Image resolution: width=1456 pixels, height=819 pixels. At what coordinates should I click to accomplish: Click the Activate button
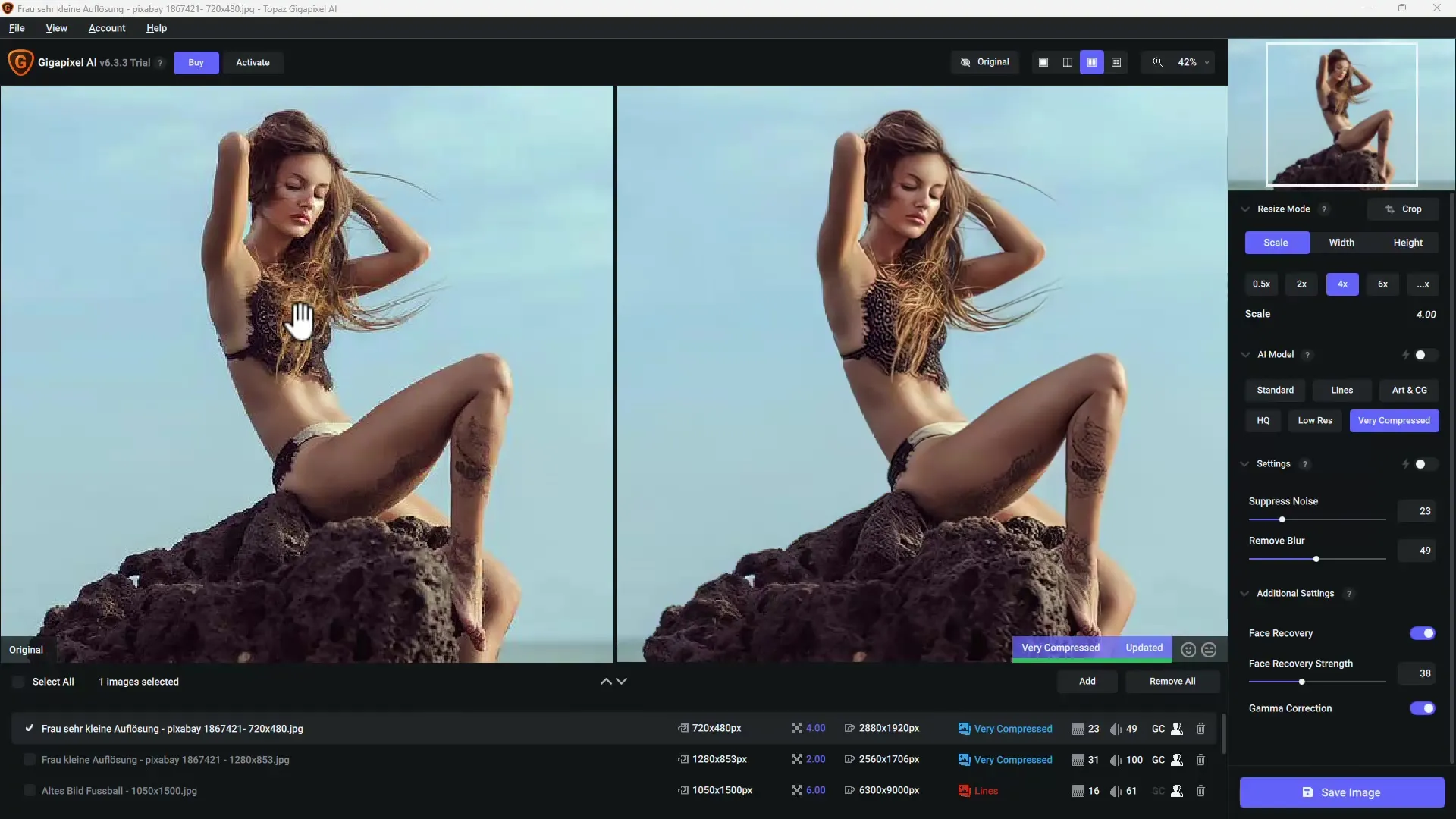252,62
